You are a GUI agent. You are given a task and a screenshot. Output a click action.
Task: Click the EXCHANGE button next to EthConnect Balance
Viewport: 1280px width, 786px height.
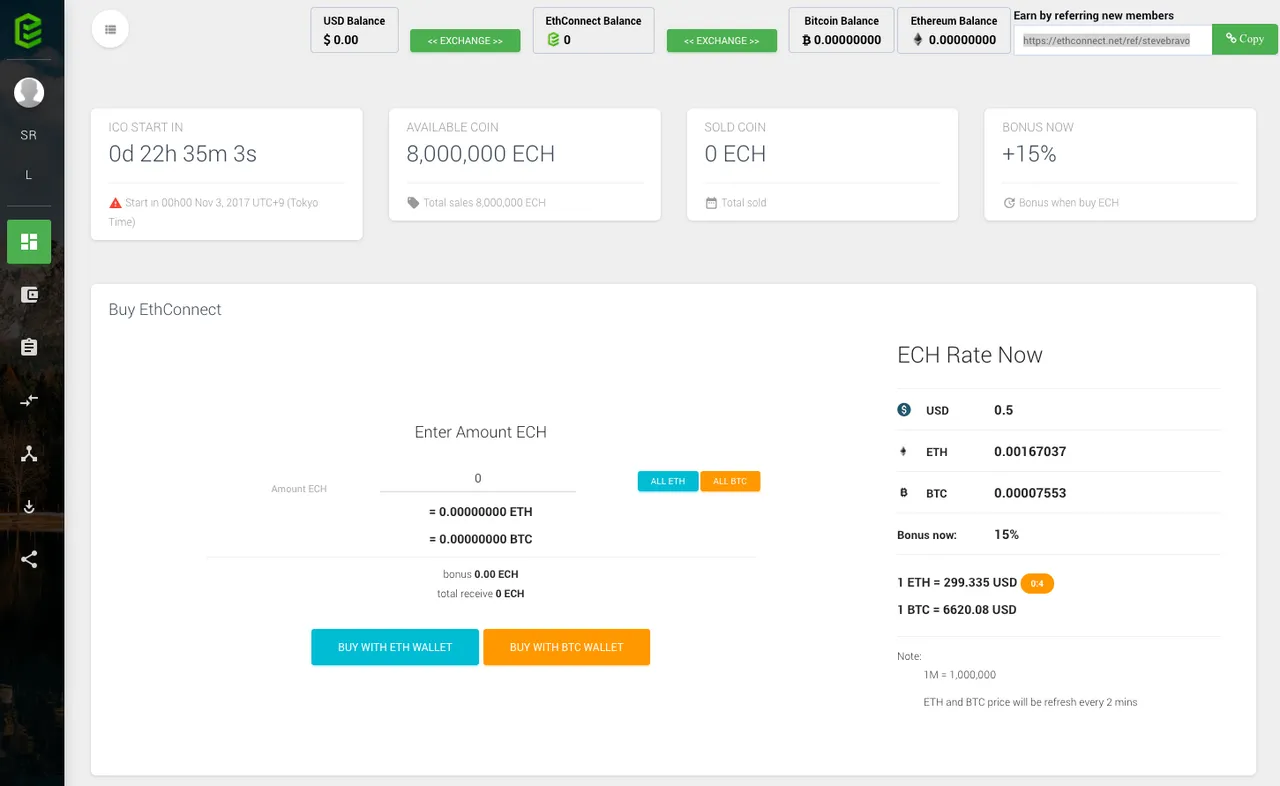tap(722, 41)
